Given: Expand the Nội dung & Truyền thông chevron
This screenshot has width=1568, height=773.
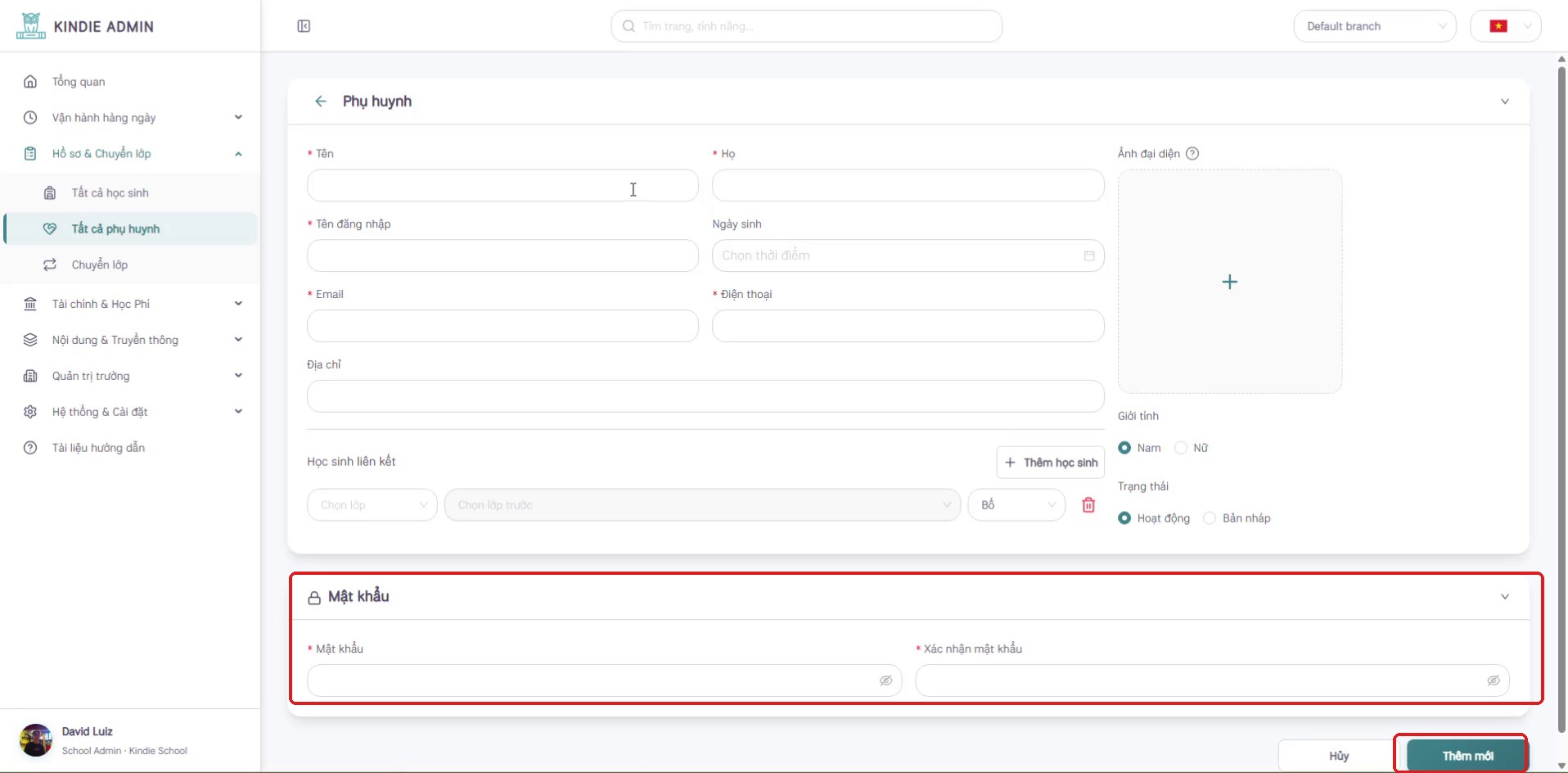Looking at the screenshot, I should coord(238,340).
